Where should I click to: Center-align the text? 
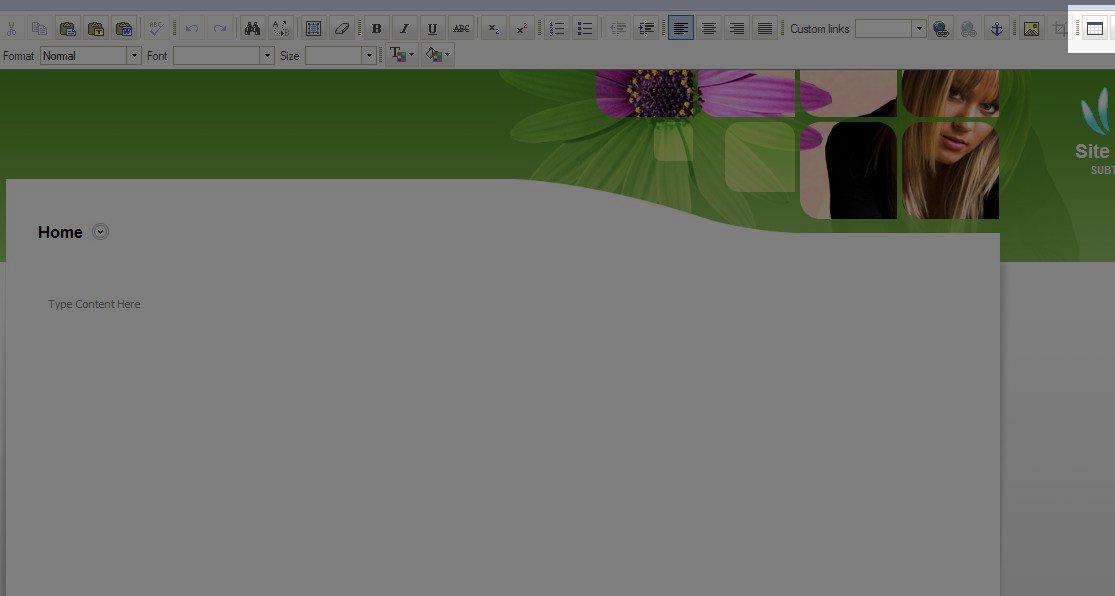tap(709, 29)
